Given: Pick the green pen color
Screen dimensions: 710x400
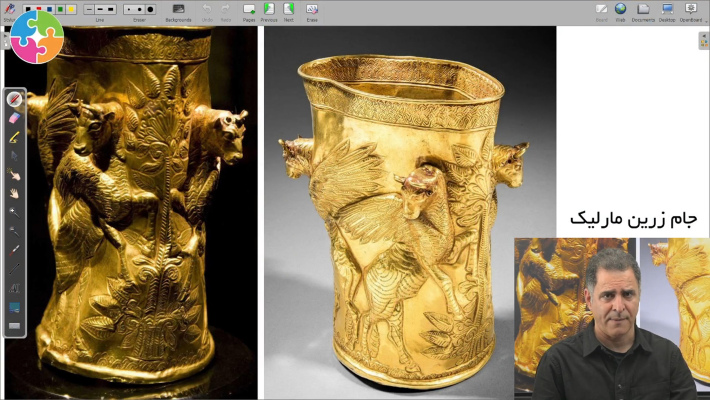Looking at the screenshot, I should point(60,9).
